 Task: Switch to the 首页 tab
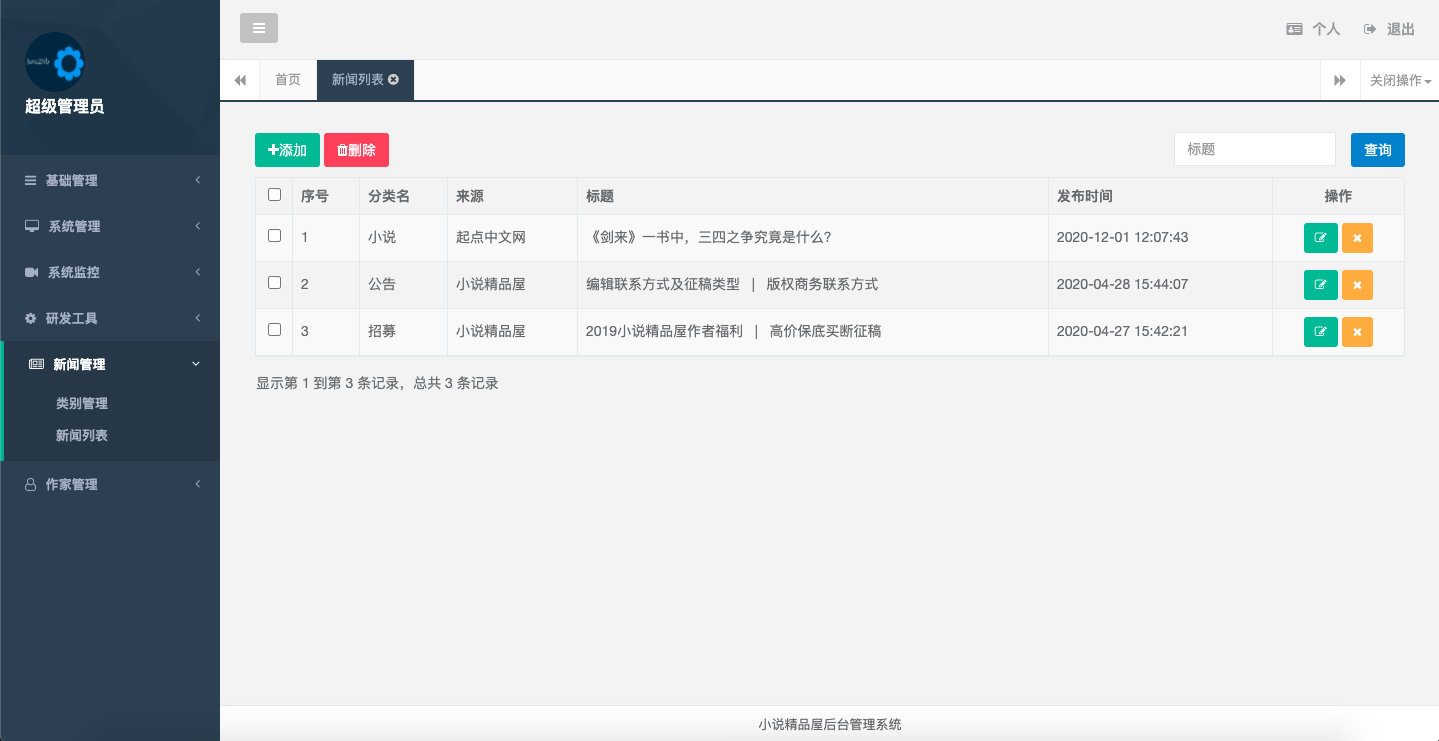pyautogui.click(x=288, y=80)
